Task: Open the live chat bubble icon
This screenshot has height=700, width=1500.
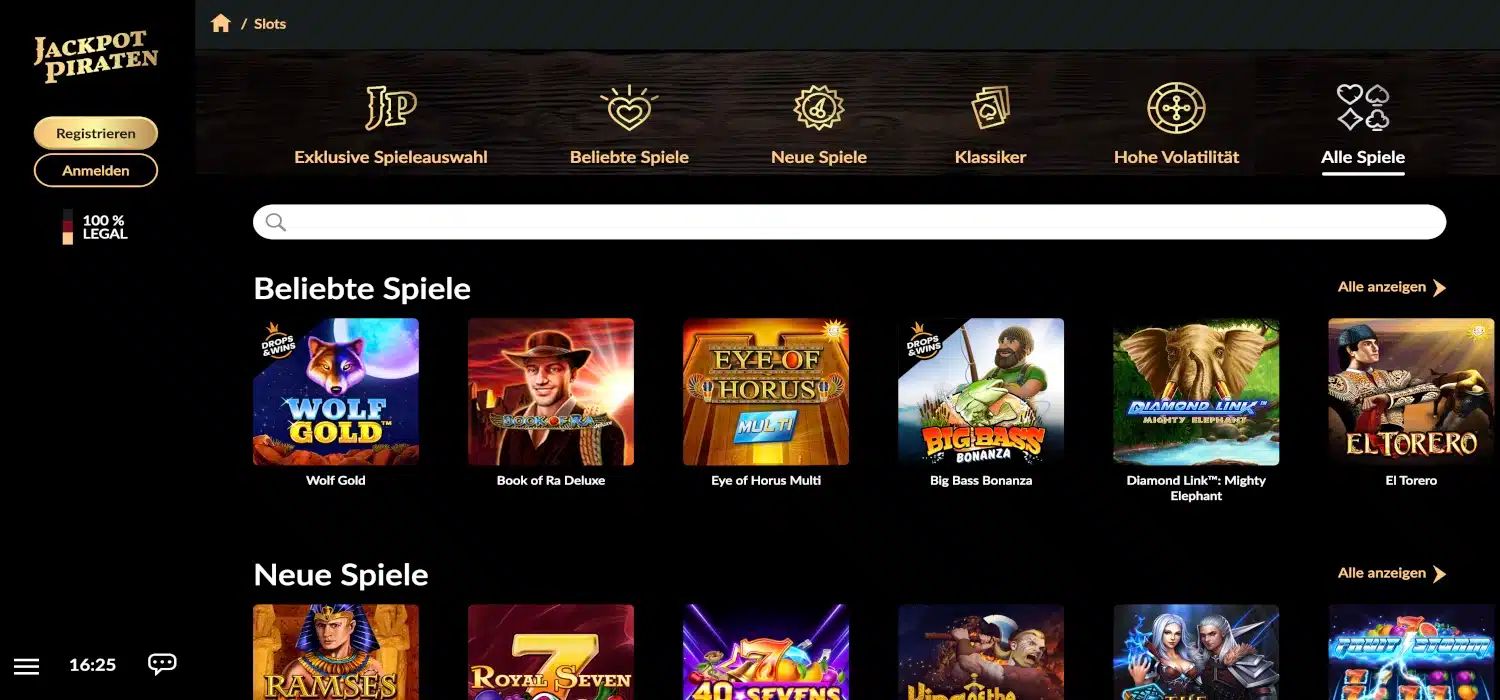Action: coord(162,664)
